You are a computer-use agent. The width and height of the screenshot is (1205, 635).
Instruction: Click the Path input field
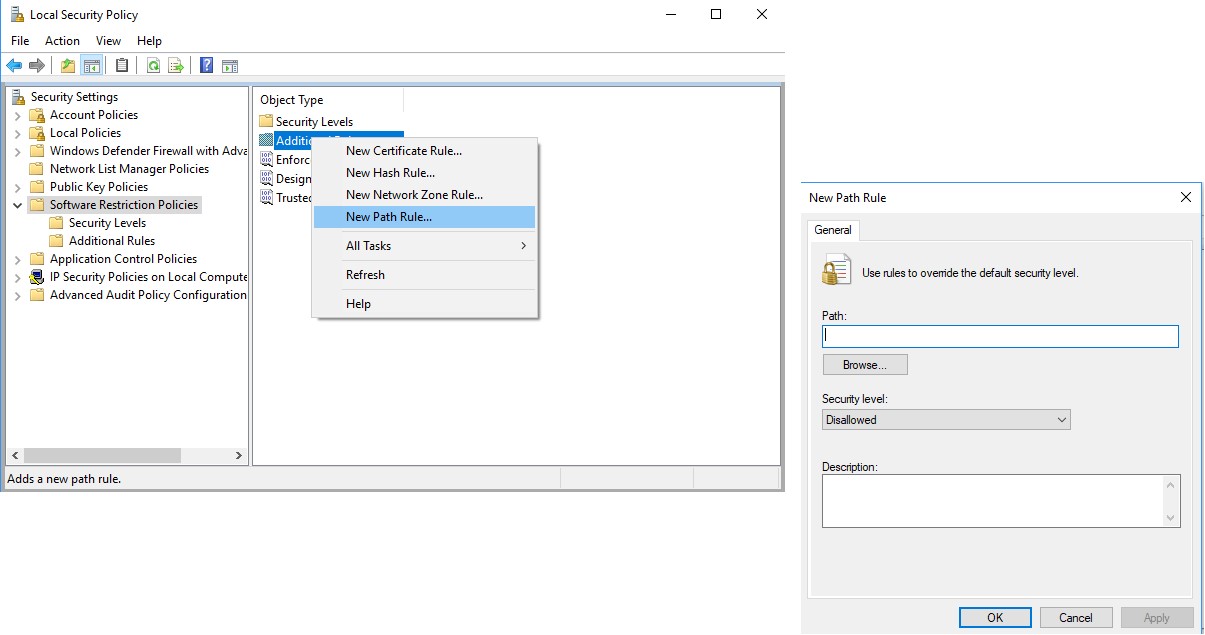click(x=1000, y=337)
